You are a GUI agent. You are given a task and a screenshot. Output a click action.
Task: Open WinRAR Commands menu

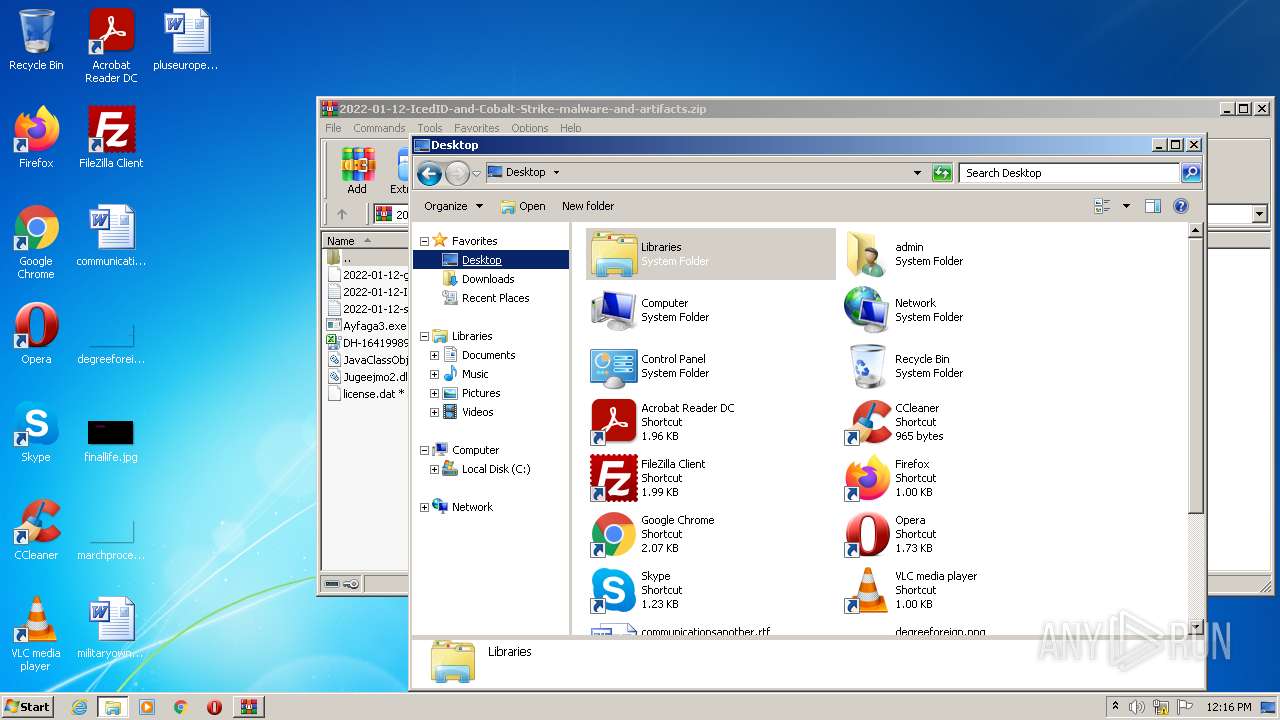pyautogui.click(x=379, y=128)
